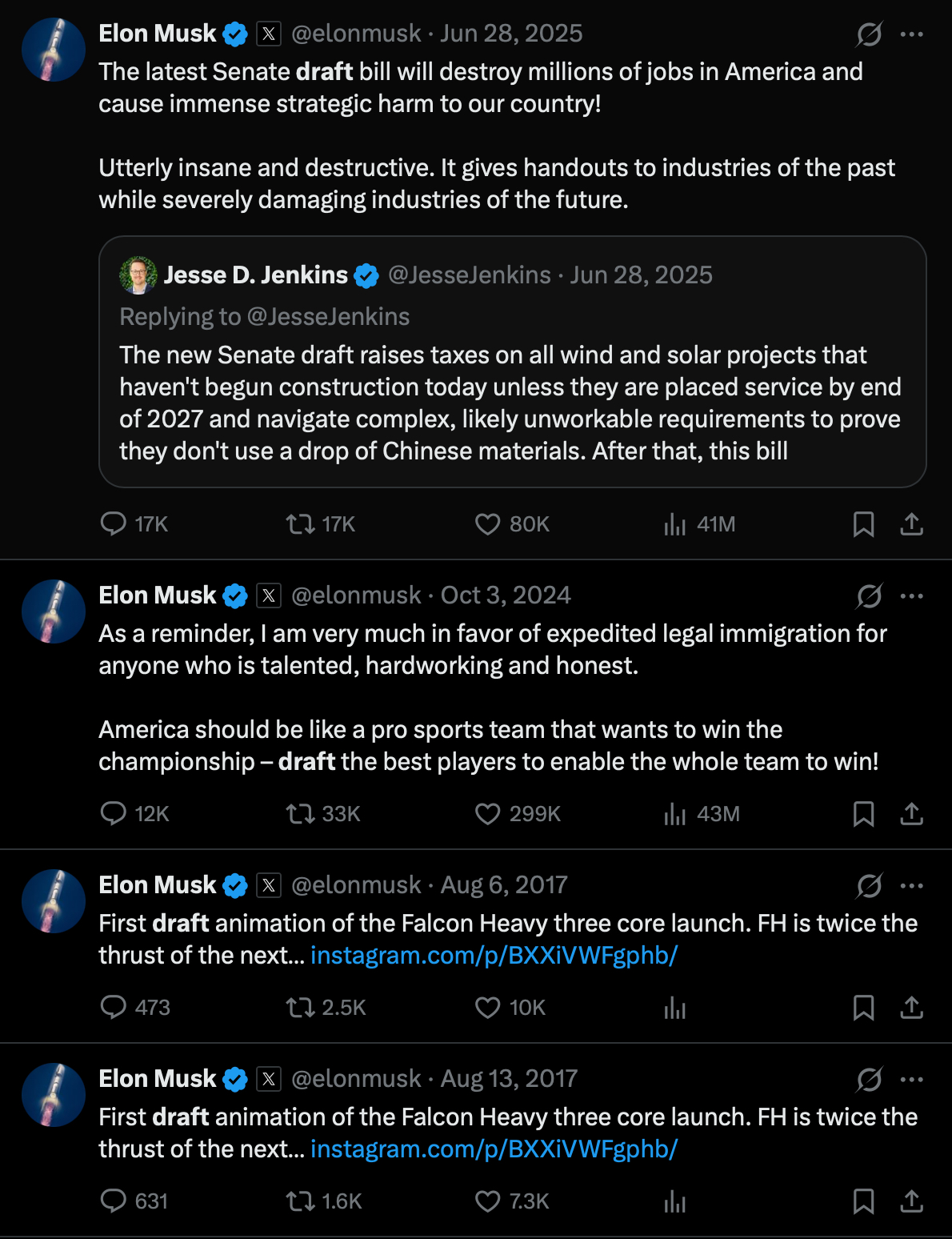Image resolution: width=952 pixels, height=1239 pixels.
Task: Bookmark the Aug 6, 2017 tweet
Action: pyautogui.click(x=863, y=1008)
